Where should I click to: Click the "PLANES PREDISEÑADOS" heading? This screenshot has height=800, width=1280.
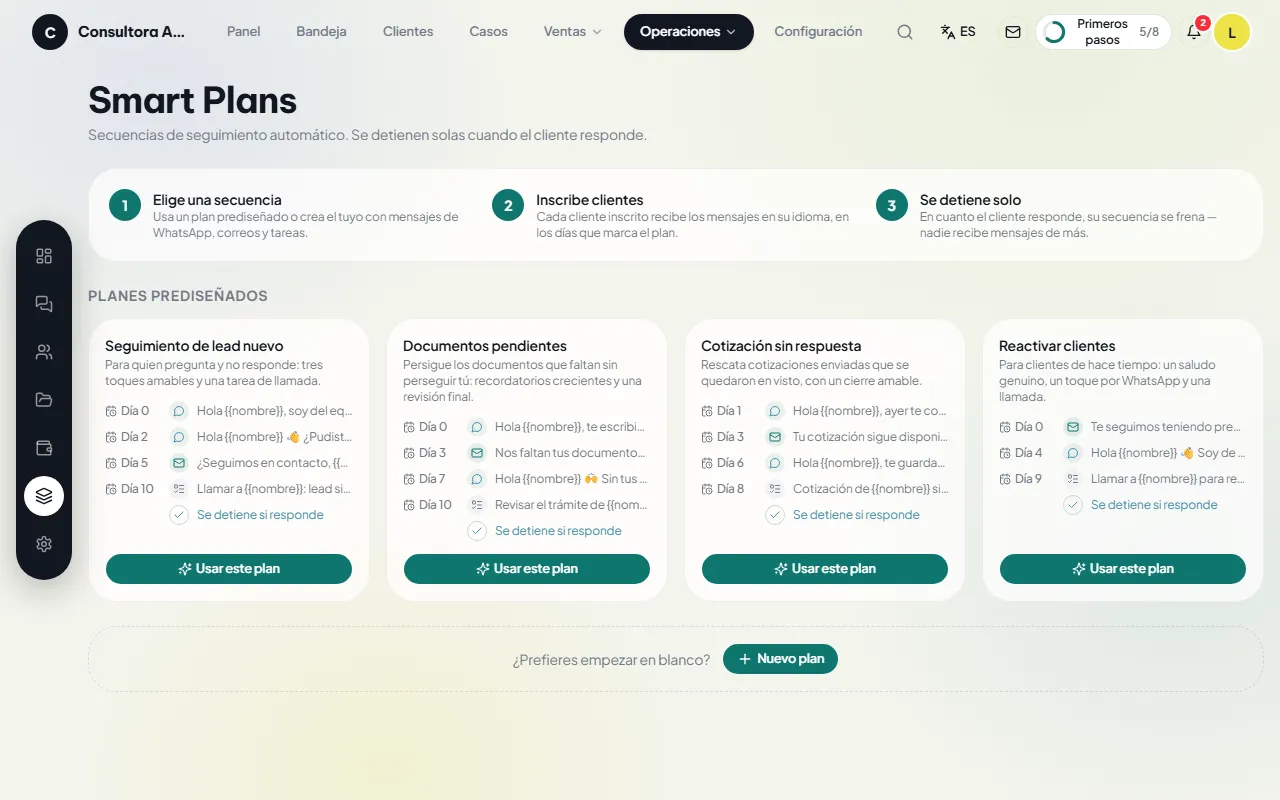pyautogui.click(x=178, y=296)
